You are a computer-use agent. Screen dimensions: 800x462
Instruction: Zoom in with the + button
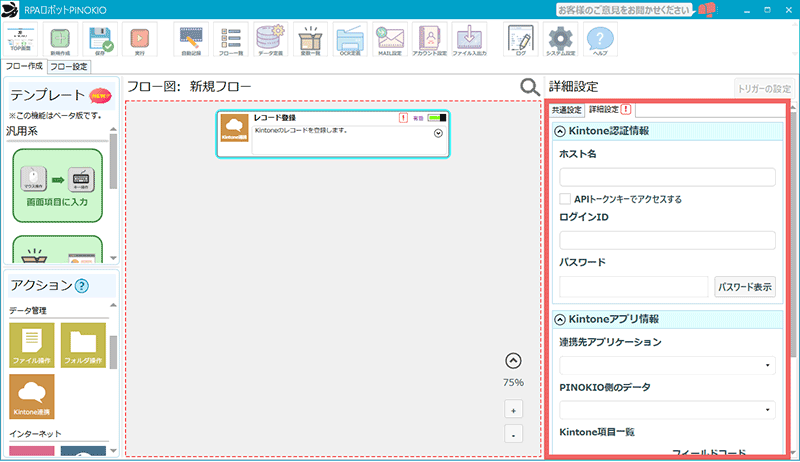coord(513,410)
